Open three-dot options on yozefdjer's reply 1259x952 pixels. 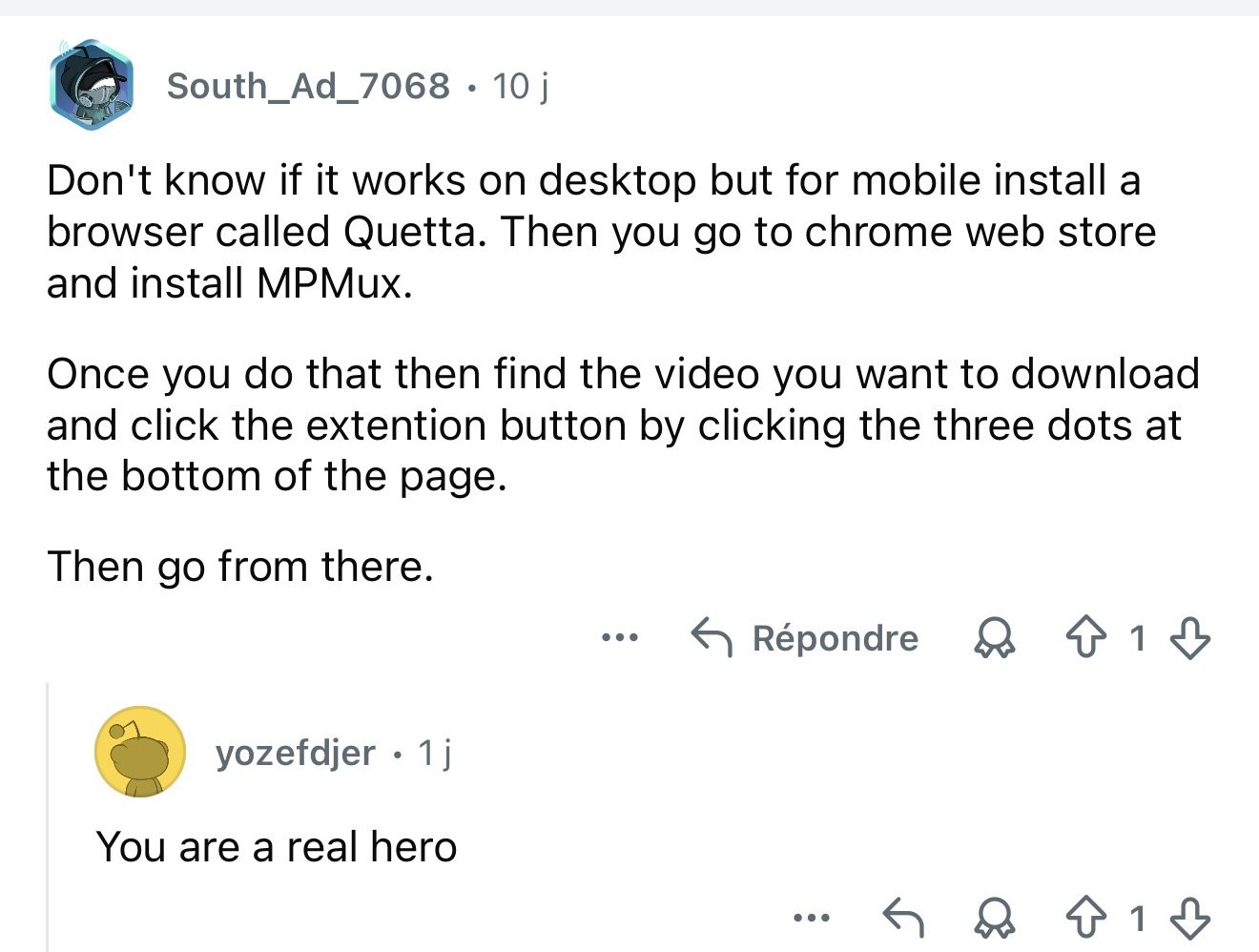(811, 919)
